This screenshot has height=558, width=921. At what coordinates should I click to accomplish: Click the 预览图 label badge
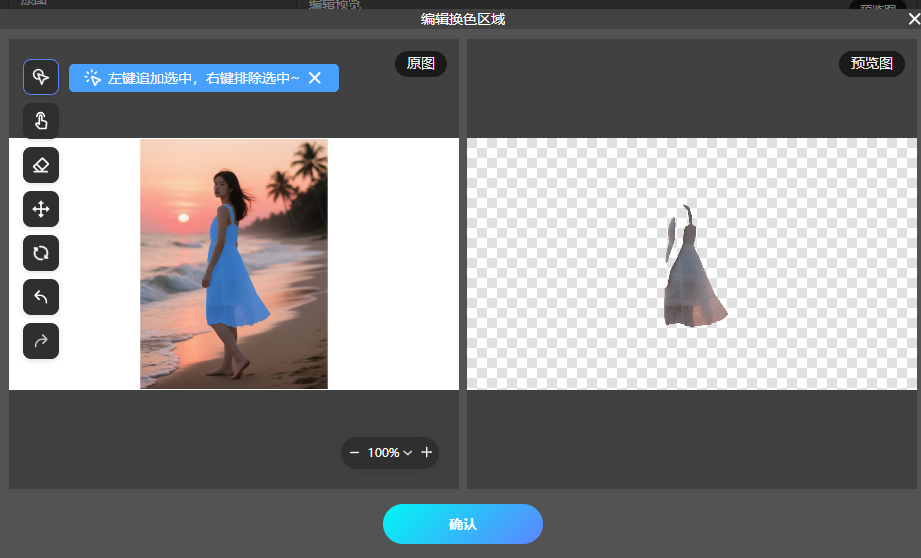[x=871, y=64]
